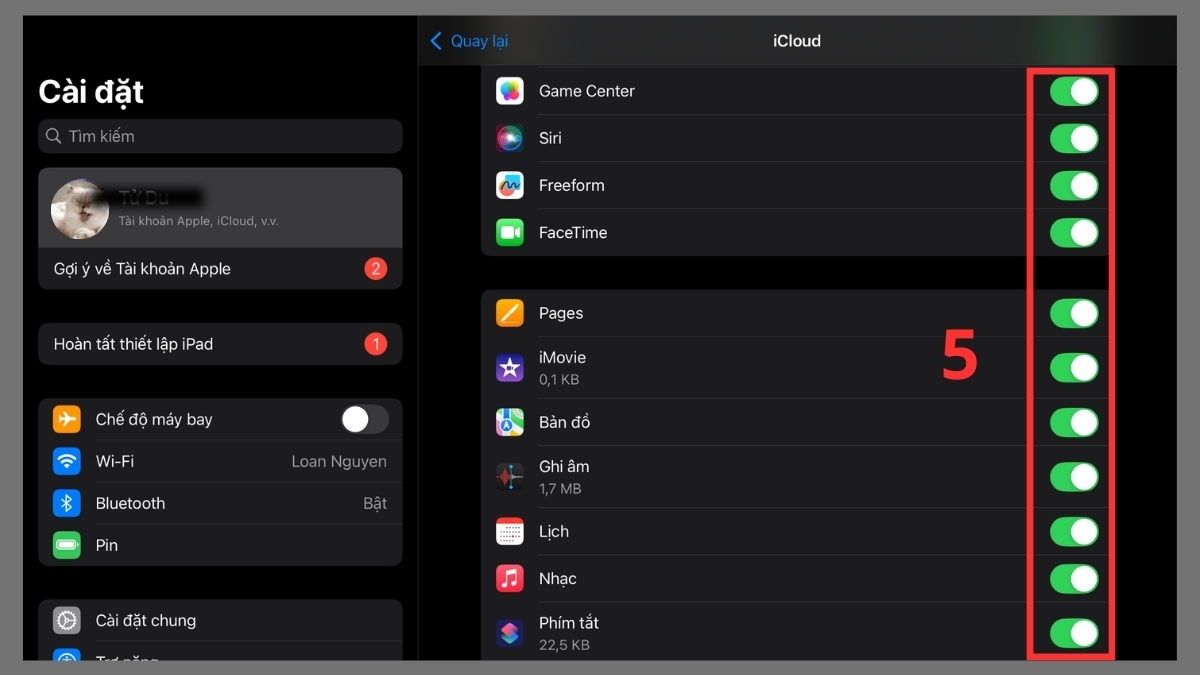This screenshot has width=1200, height=675.
Task: Enable Chế độ máy bay toggle
Action: click(x=364, y=419)
